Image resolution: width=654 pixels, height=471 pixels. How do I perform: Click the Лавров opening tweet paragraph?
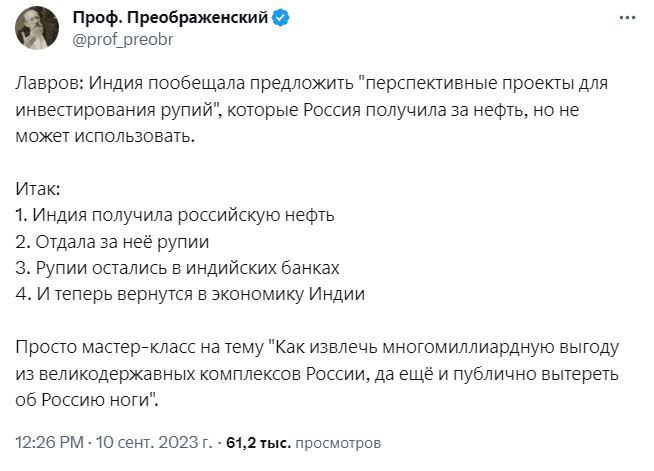click(312, 109)
